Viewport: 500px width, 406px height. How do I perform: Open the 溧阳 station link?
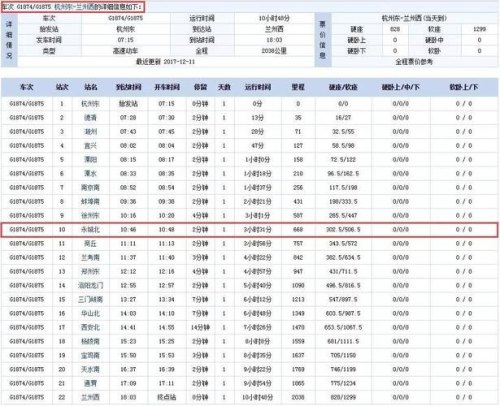90,160
